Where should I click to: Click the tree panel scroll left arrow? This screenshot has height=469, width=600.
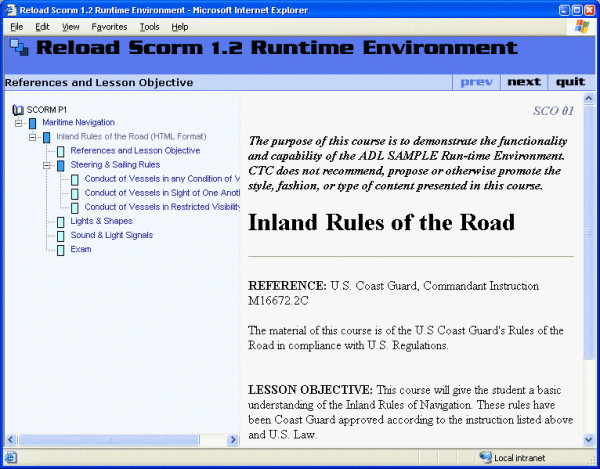pyautogui.click(x=11, y=440)
